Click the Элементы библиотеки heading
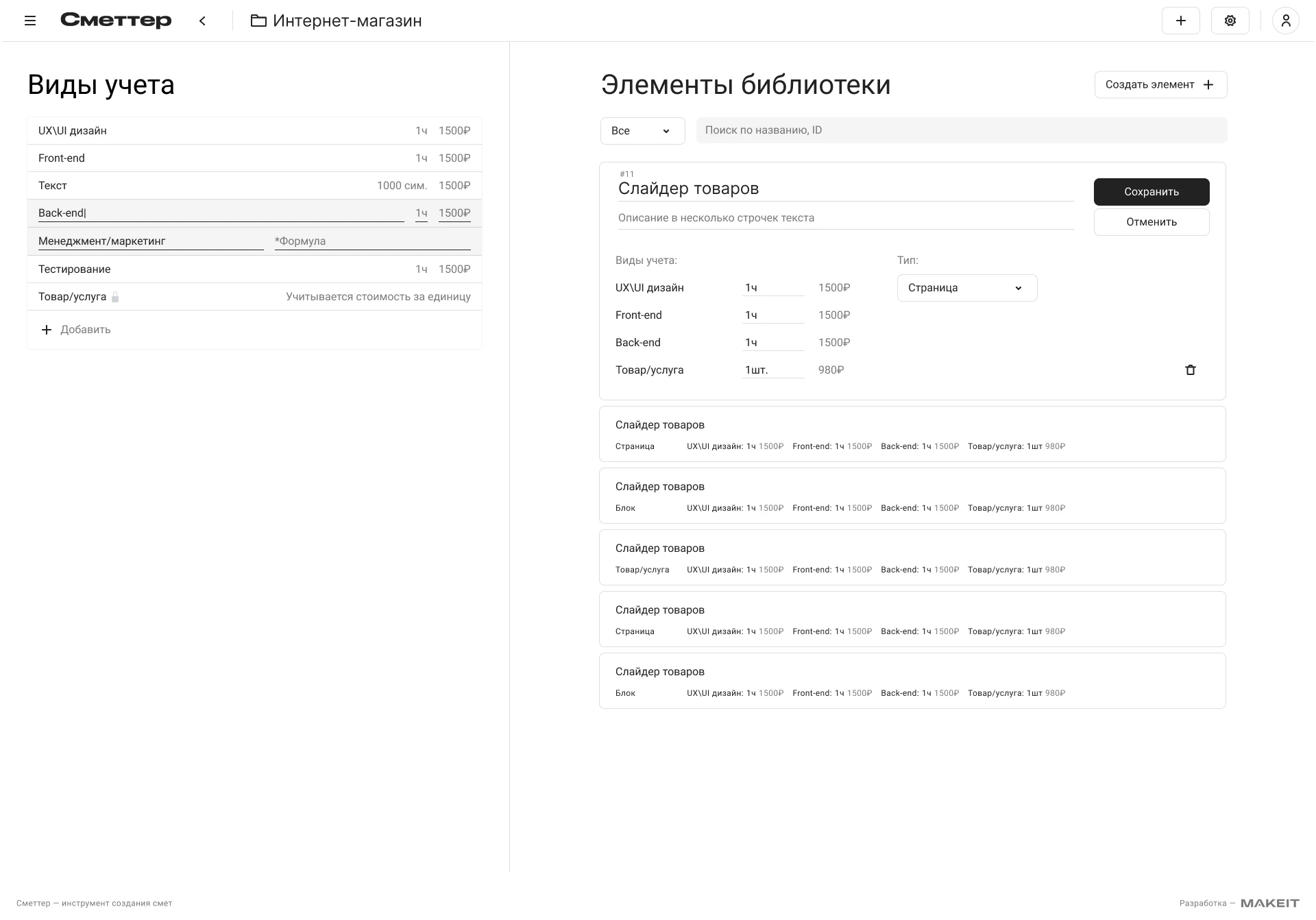This screenshot has width=1316, height=920. point(746,85)
